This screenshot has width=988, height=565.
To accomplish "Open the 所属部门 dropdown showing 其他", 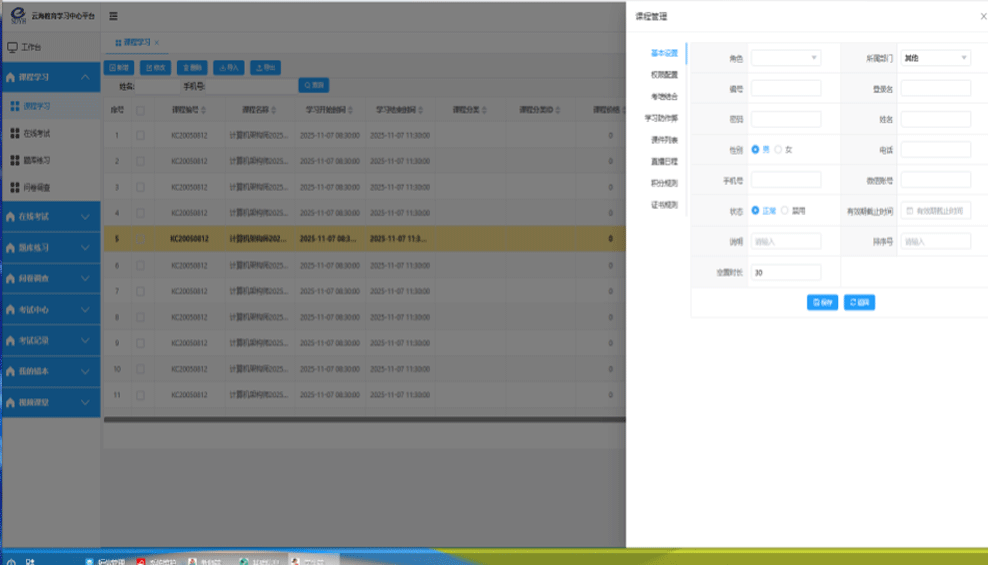I will [x=935, y=58].
